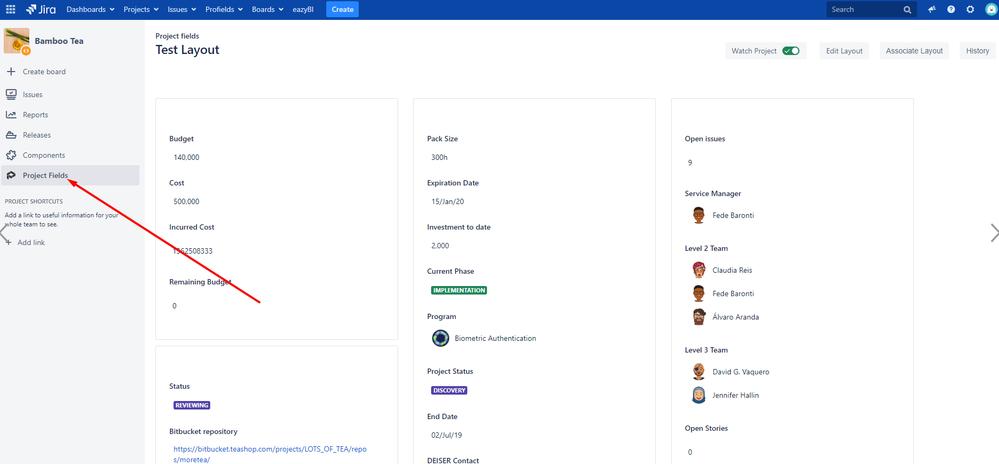Click the Add link shortcut
Image resolution: width=999 pixels, height=464 pixels.
click(31, 242)
